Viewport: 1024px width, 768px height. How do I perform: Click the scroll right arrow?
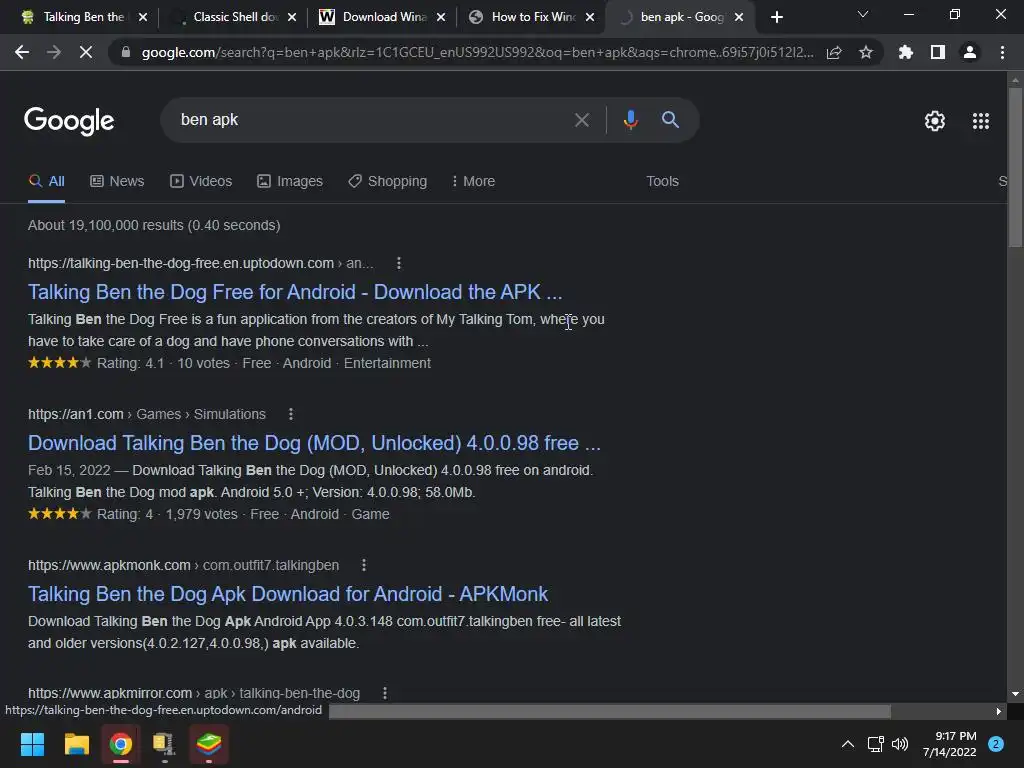[x=999, y=711]
